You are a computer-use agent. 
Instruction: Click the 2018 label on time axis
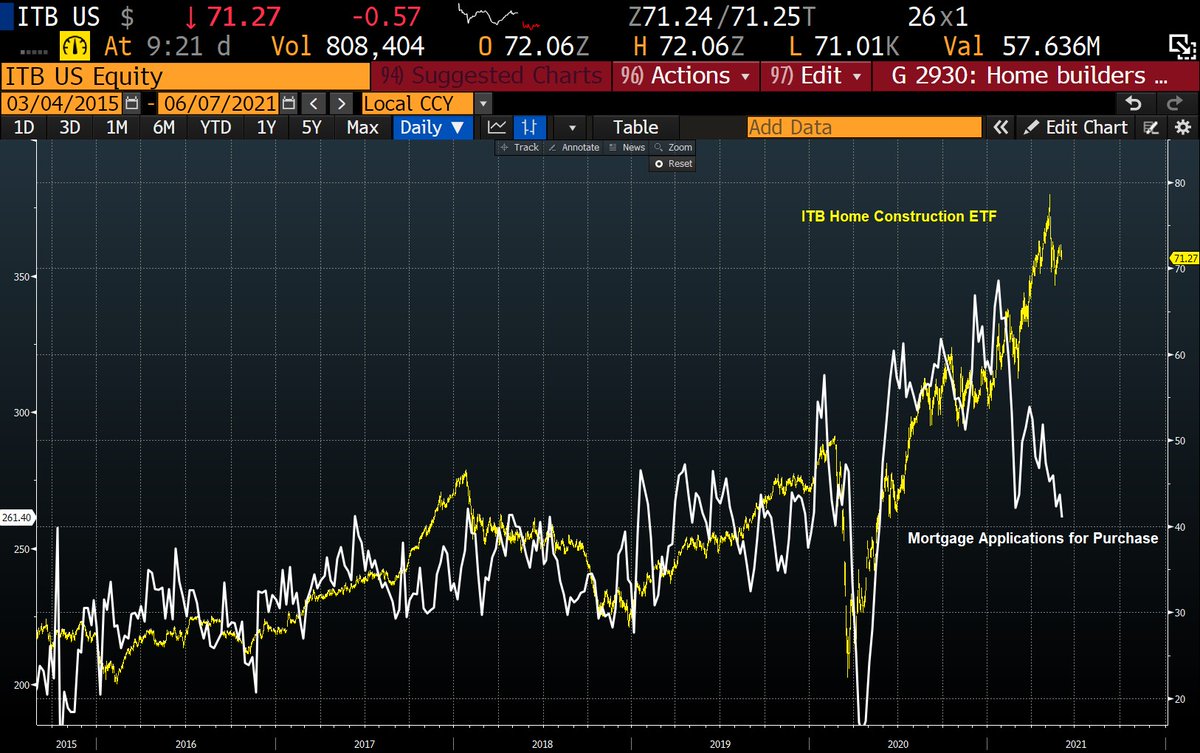coord(542,743)
